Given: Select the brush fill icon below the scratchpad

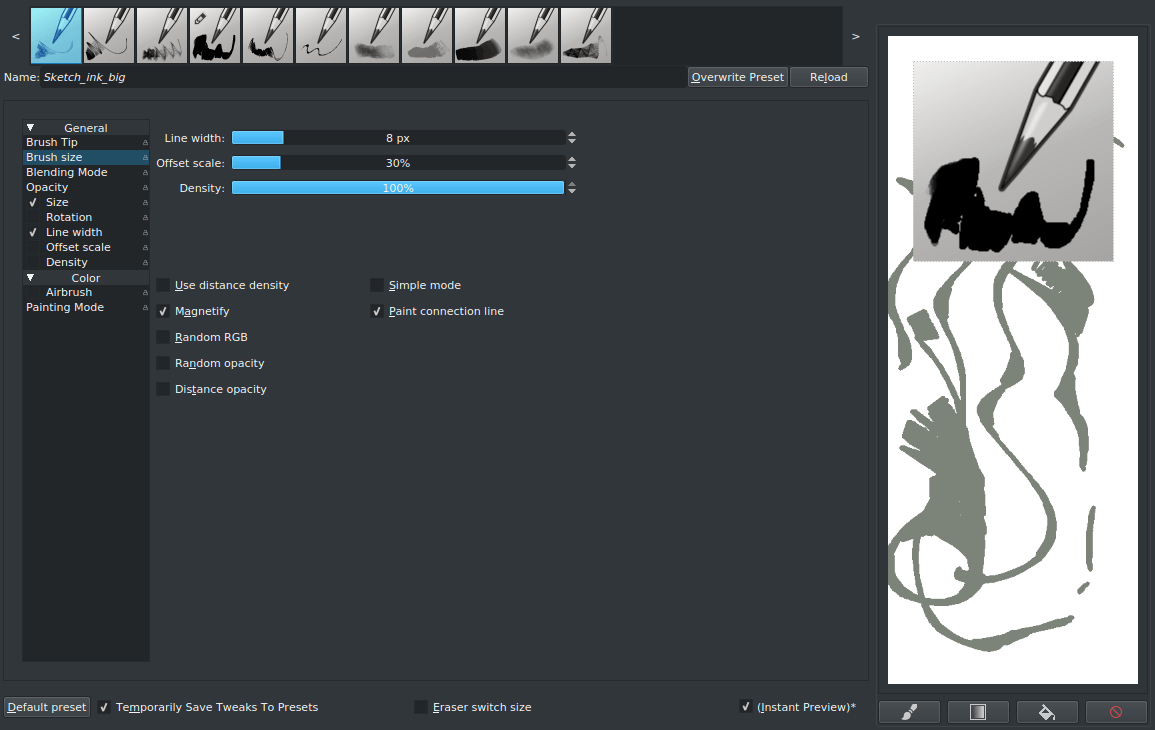Looking at the screenshot, I should pos(909,711).
